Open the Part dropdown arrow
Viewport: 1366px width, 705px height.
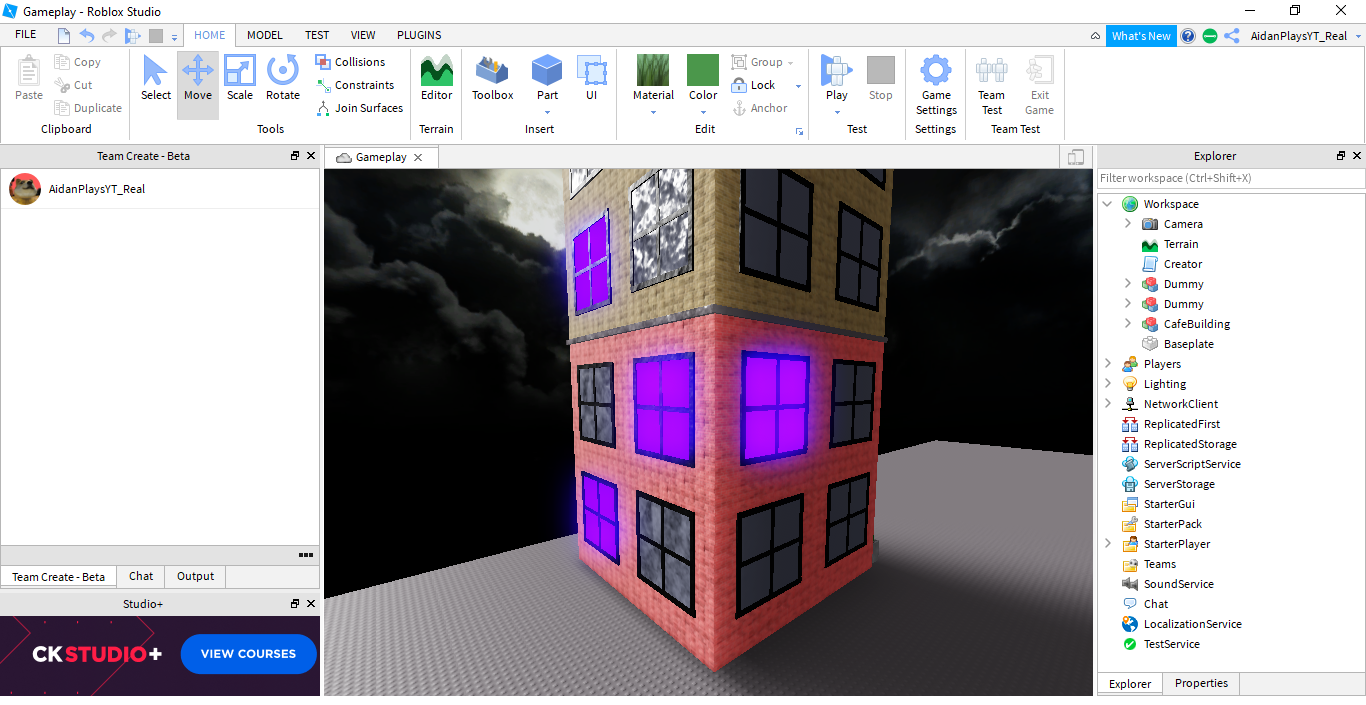(547, 112)
